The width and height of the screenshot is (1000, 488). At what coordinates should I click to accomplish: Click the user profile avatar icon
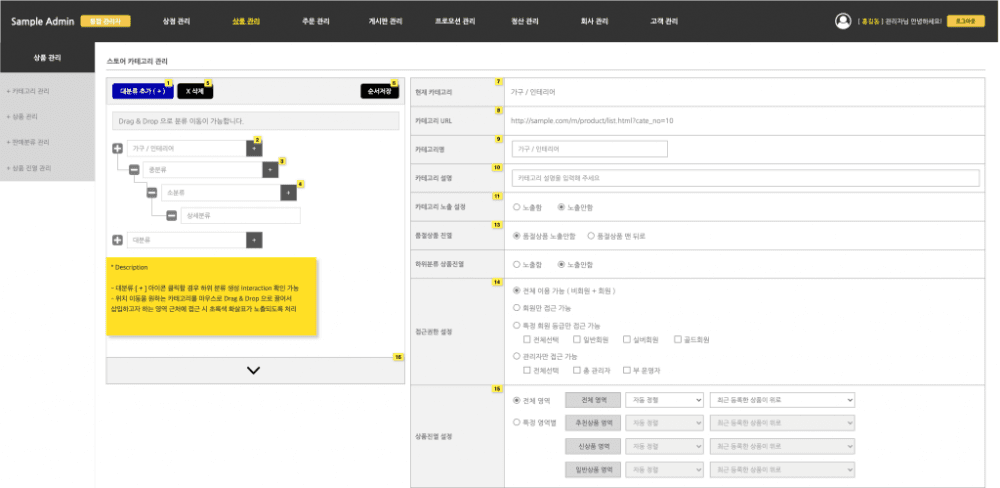click(x=843, y=21)
